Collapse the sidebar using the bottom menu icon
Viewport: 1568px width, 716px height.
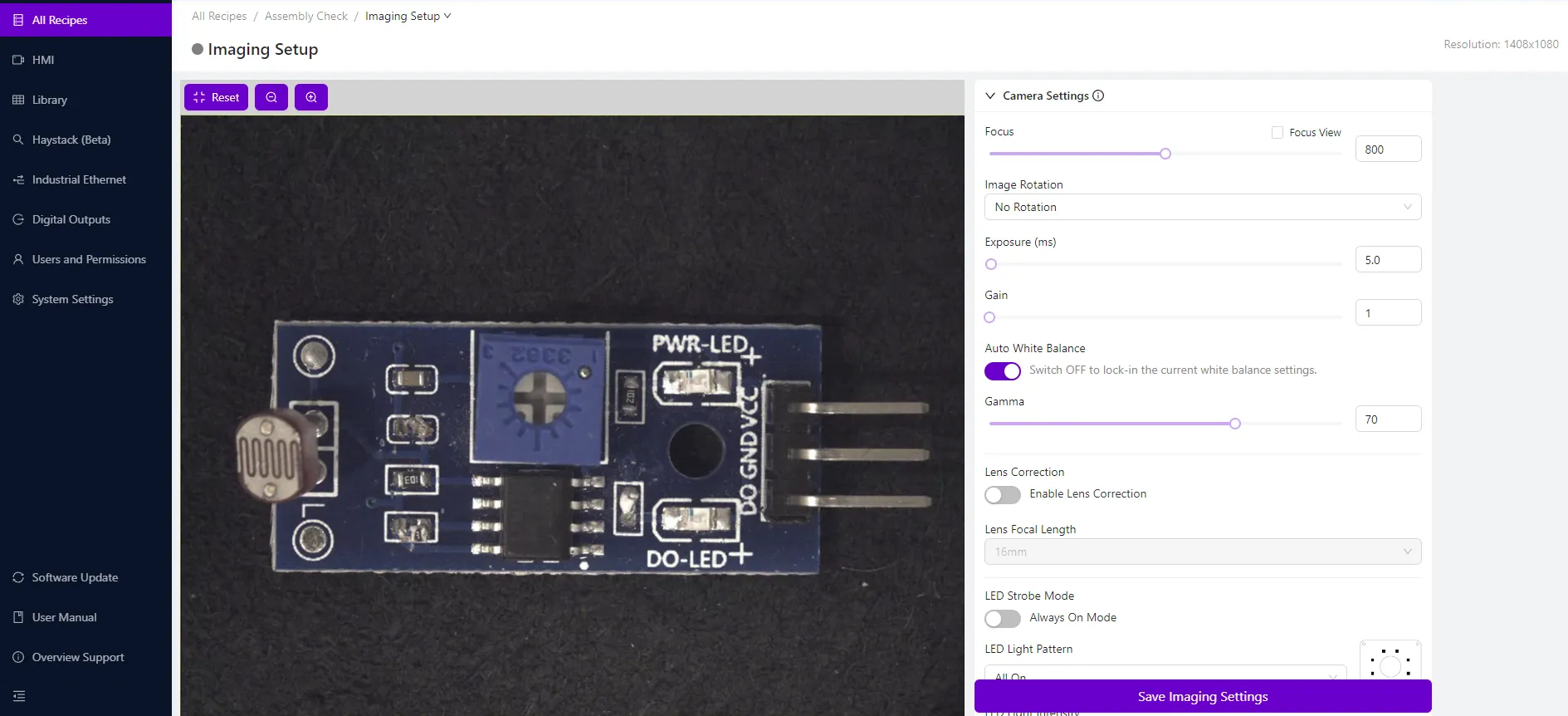[x=19, y=696]
